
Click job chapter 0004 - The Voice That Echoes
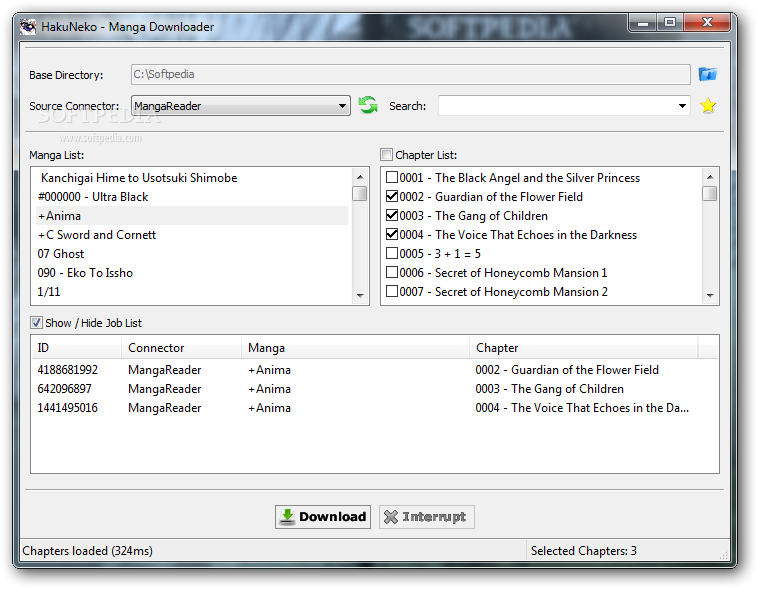582,408
